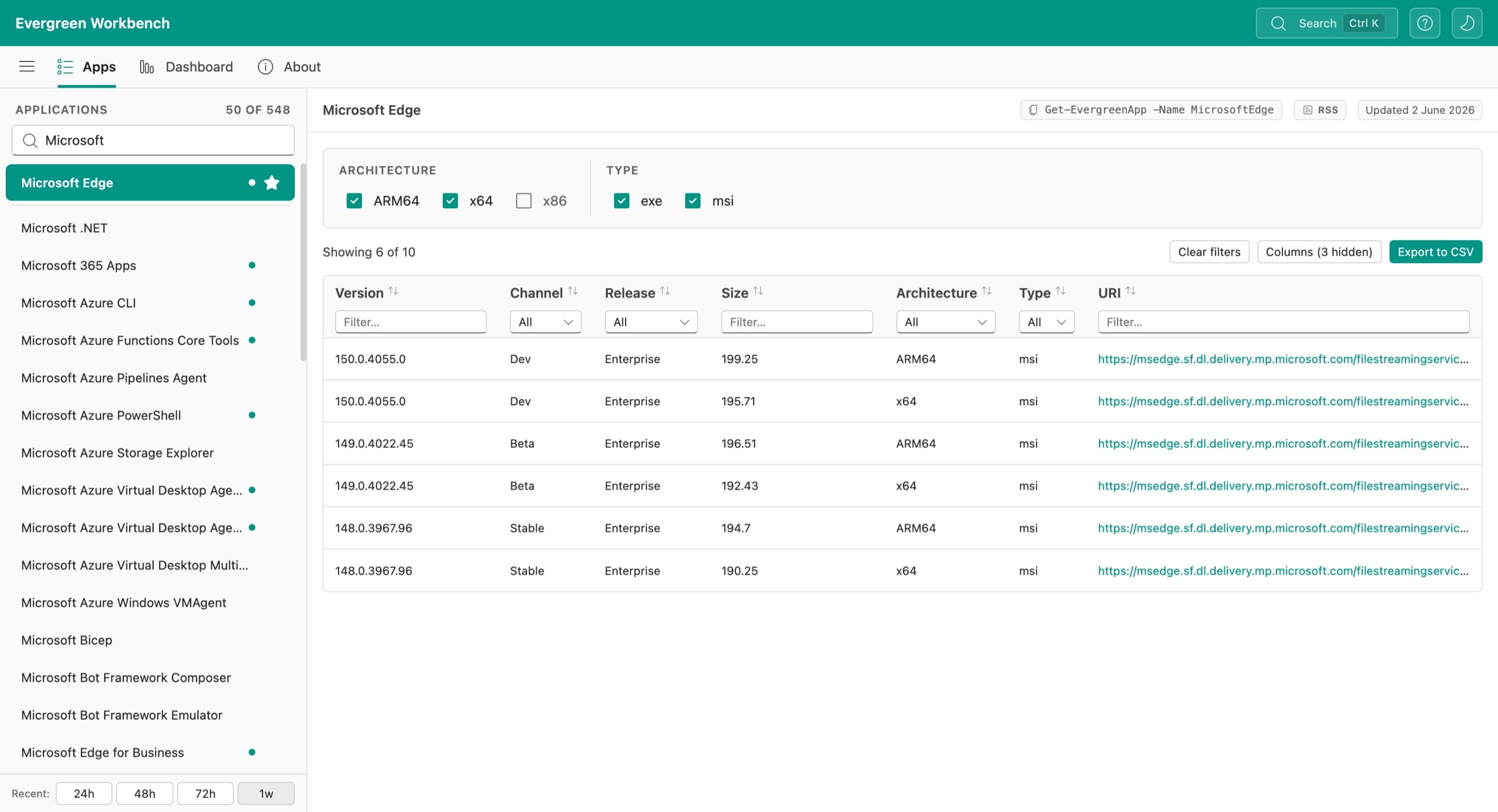Sort by Size column arrows

[x=758, y=291]
